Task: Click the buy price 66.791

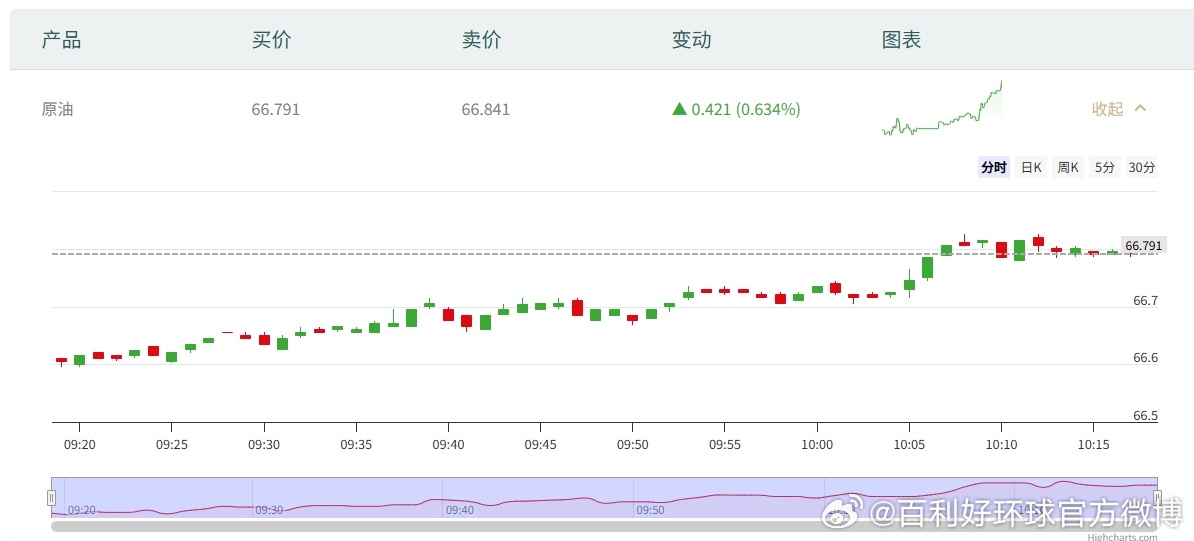Action: pos(276,110)
